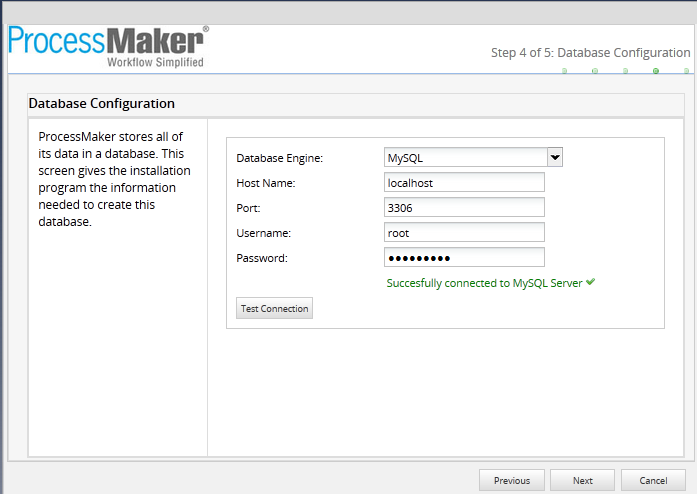Cancel the installation wizard
Screen dimensions: 697x494
click(653, 481)
